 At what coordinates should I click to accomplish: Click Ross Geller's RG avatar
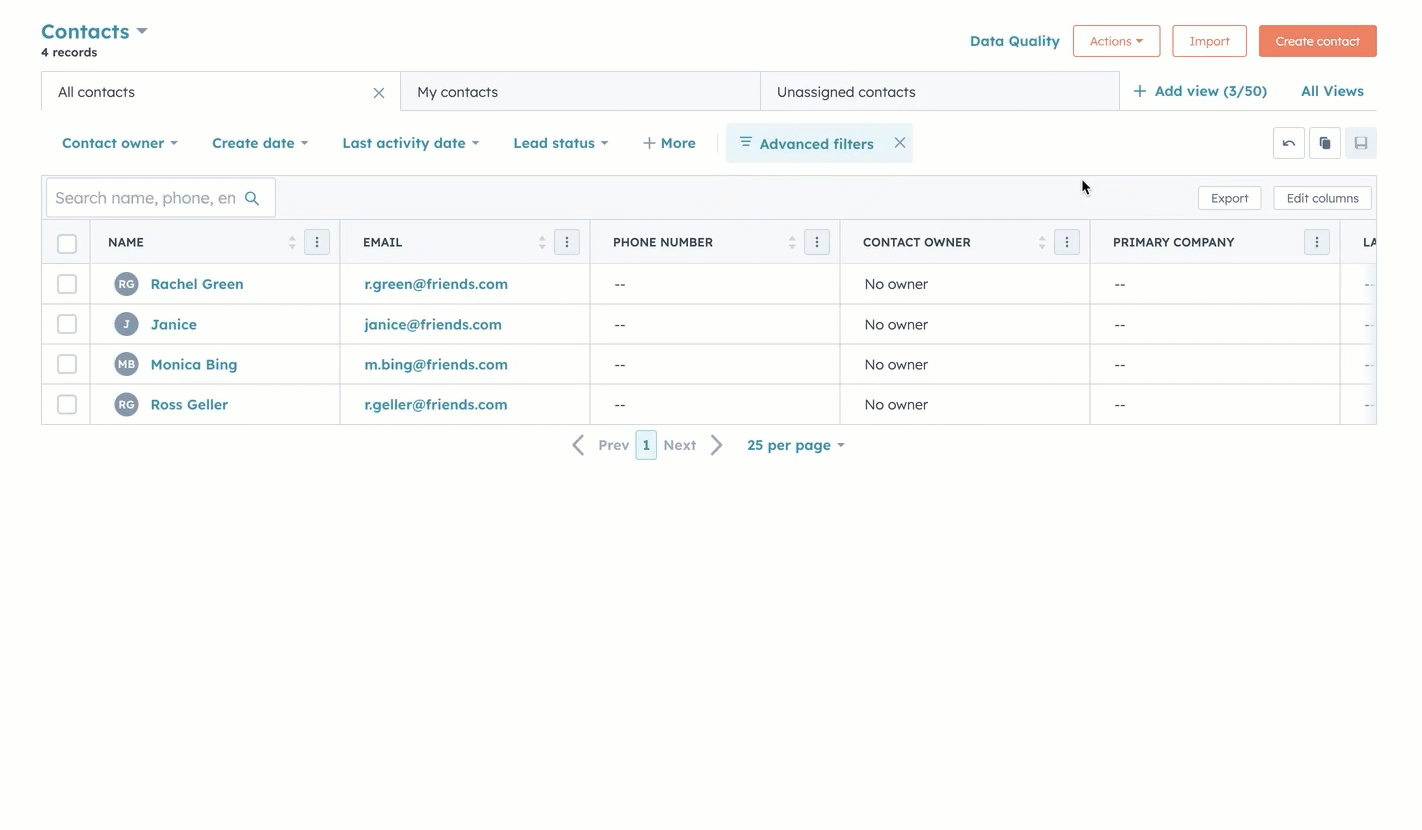click(126, 404)
